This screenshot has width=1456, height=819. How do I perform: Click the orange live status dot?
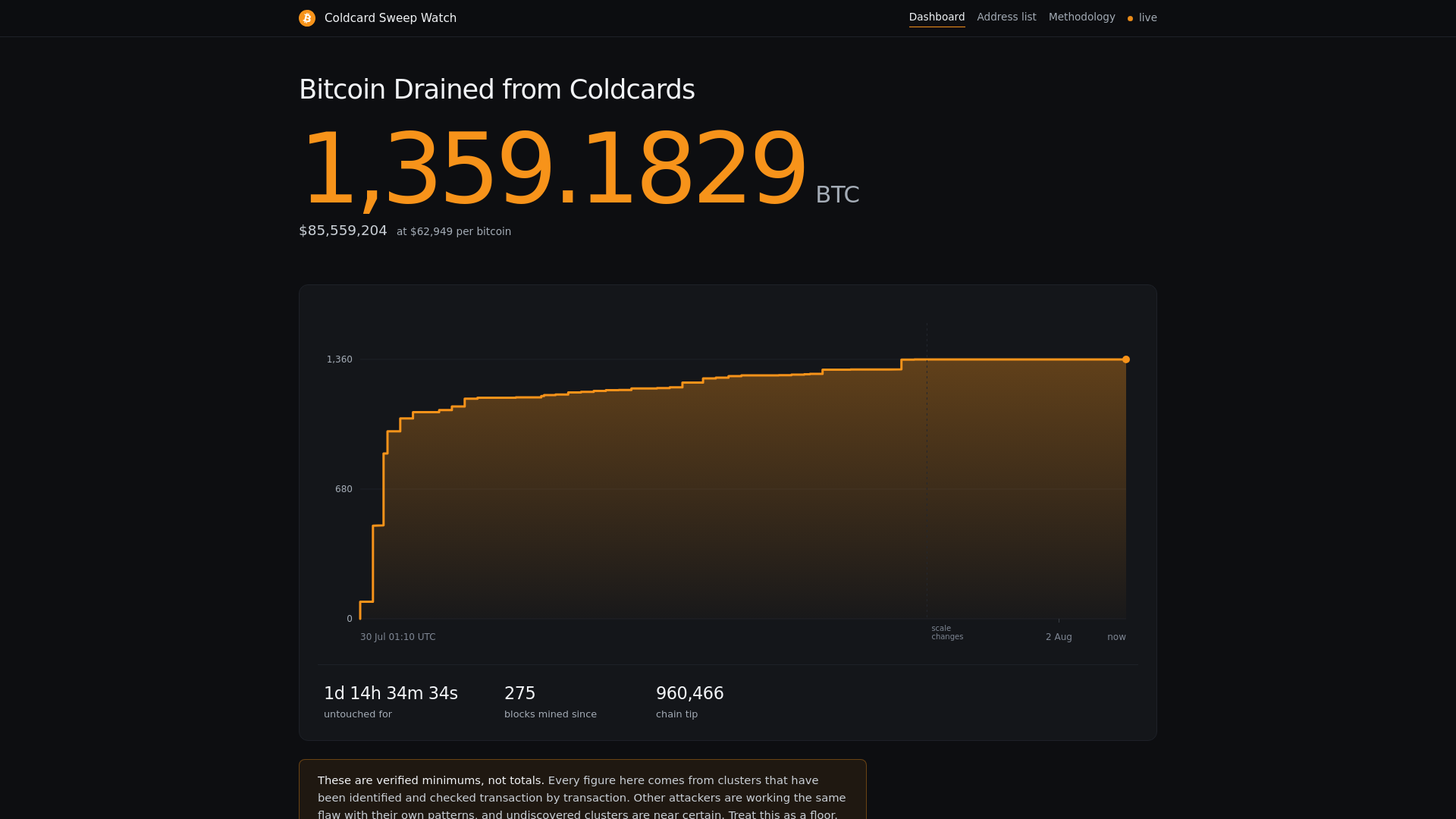(x=1130, y=18)
